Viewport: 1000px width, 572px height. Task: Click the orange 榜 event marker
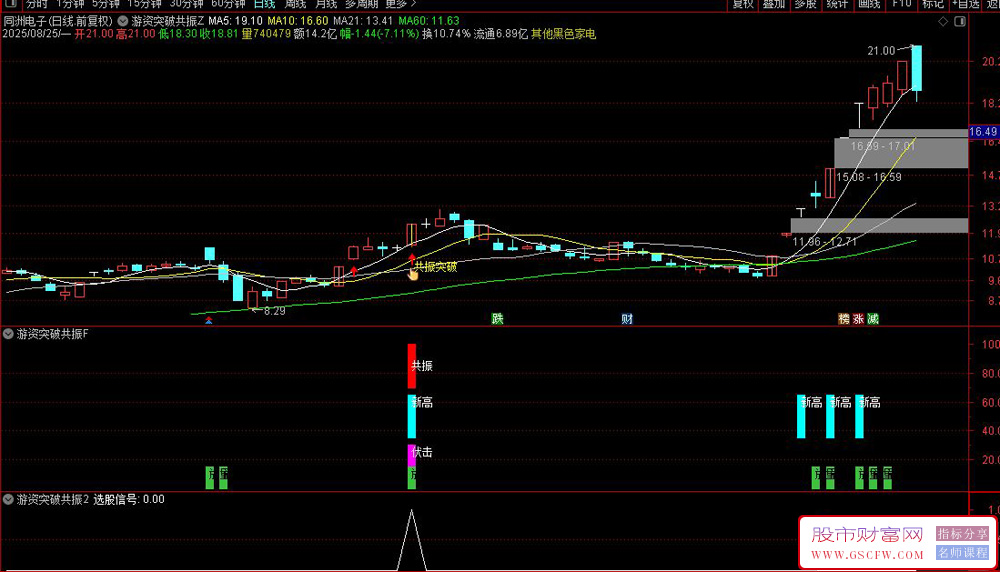(844, 319)
